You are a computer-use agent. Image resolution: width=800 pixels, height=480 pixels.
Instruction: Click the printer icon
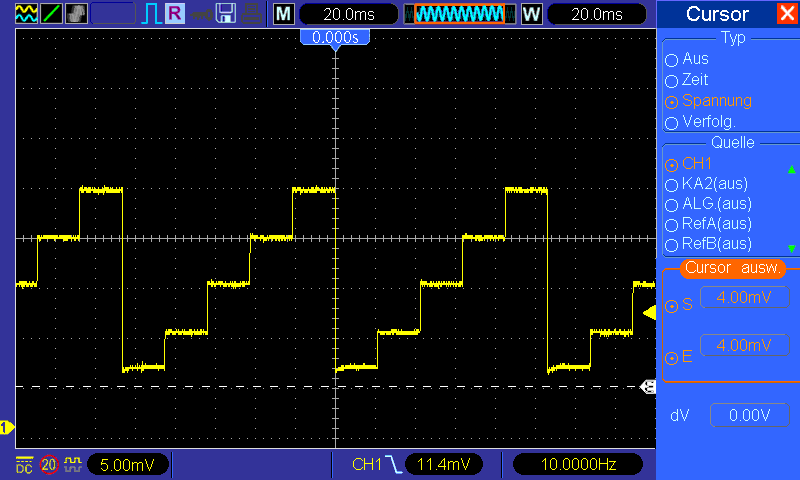[x=252, y=14]
